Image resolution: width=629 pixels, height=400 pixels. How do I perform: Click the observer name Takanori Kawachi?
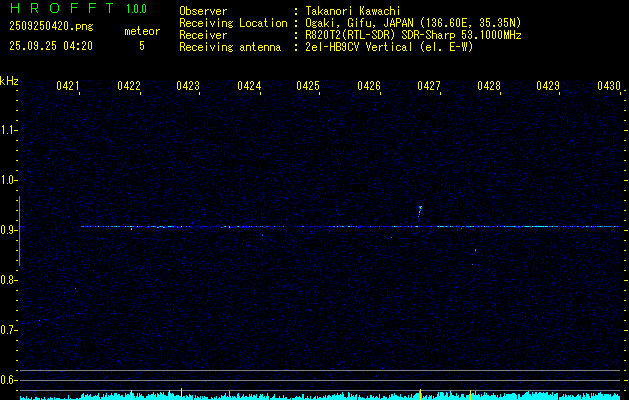pyautogui.click(x=353, y=11)
